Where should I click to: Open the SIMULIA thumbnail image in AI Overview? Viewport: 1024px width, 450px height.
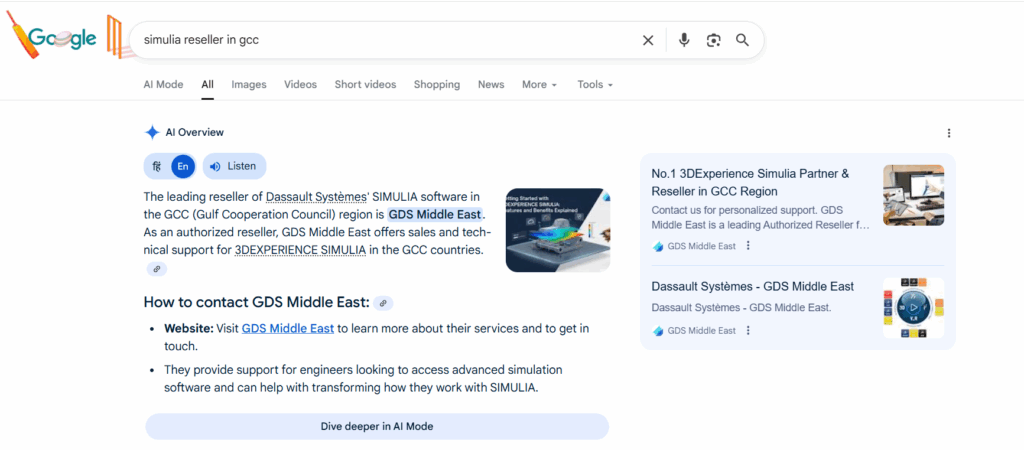coord(557,230)
